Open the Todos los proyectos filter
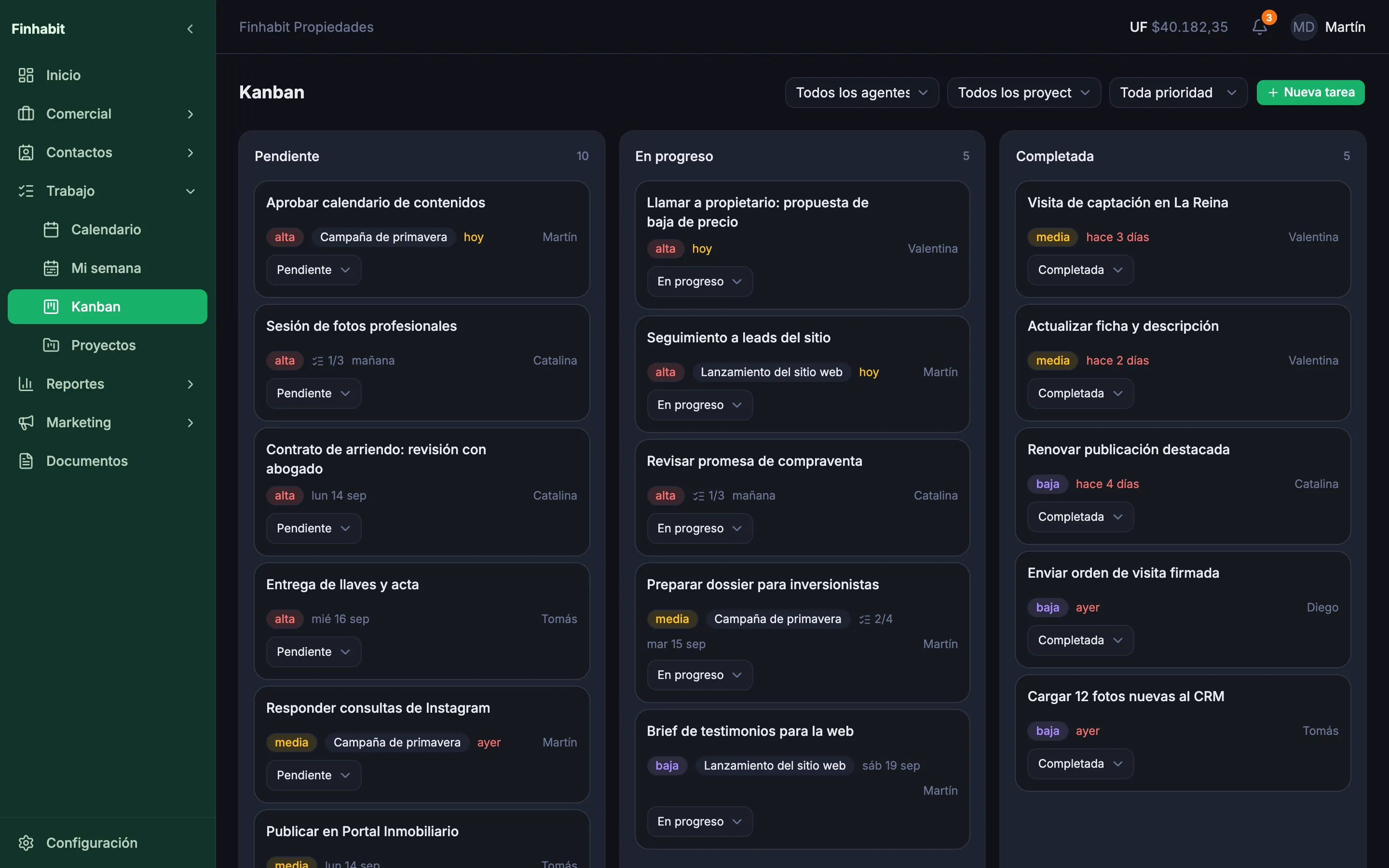 [1023, 93]
